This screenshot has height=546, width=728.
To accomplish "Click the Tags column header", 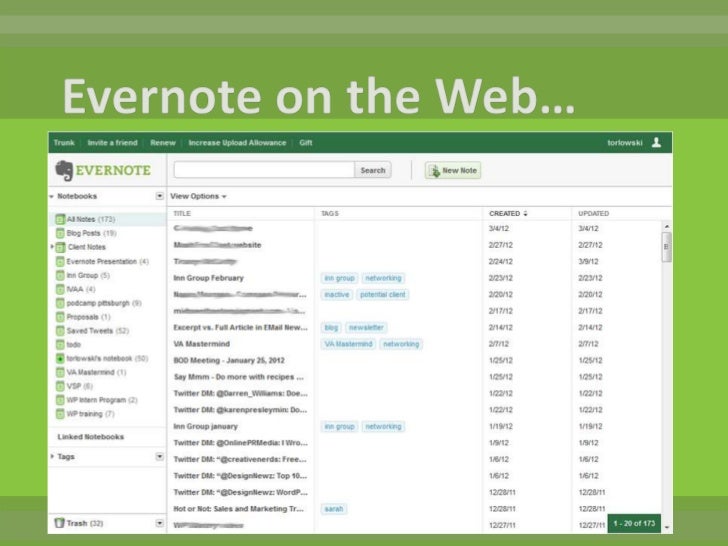I will [330, 214].
